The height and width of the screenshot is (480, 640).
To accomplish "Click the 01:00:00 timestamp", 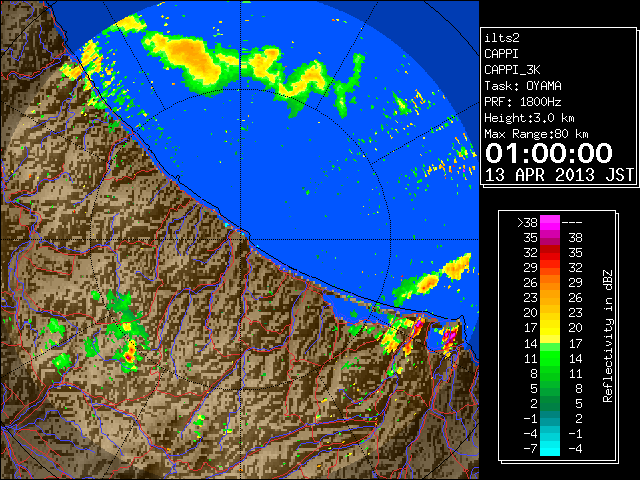I will tap(549, 153).
